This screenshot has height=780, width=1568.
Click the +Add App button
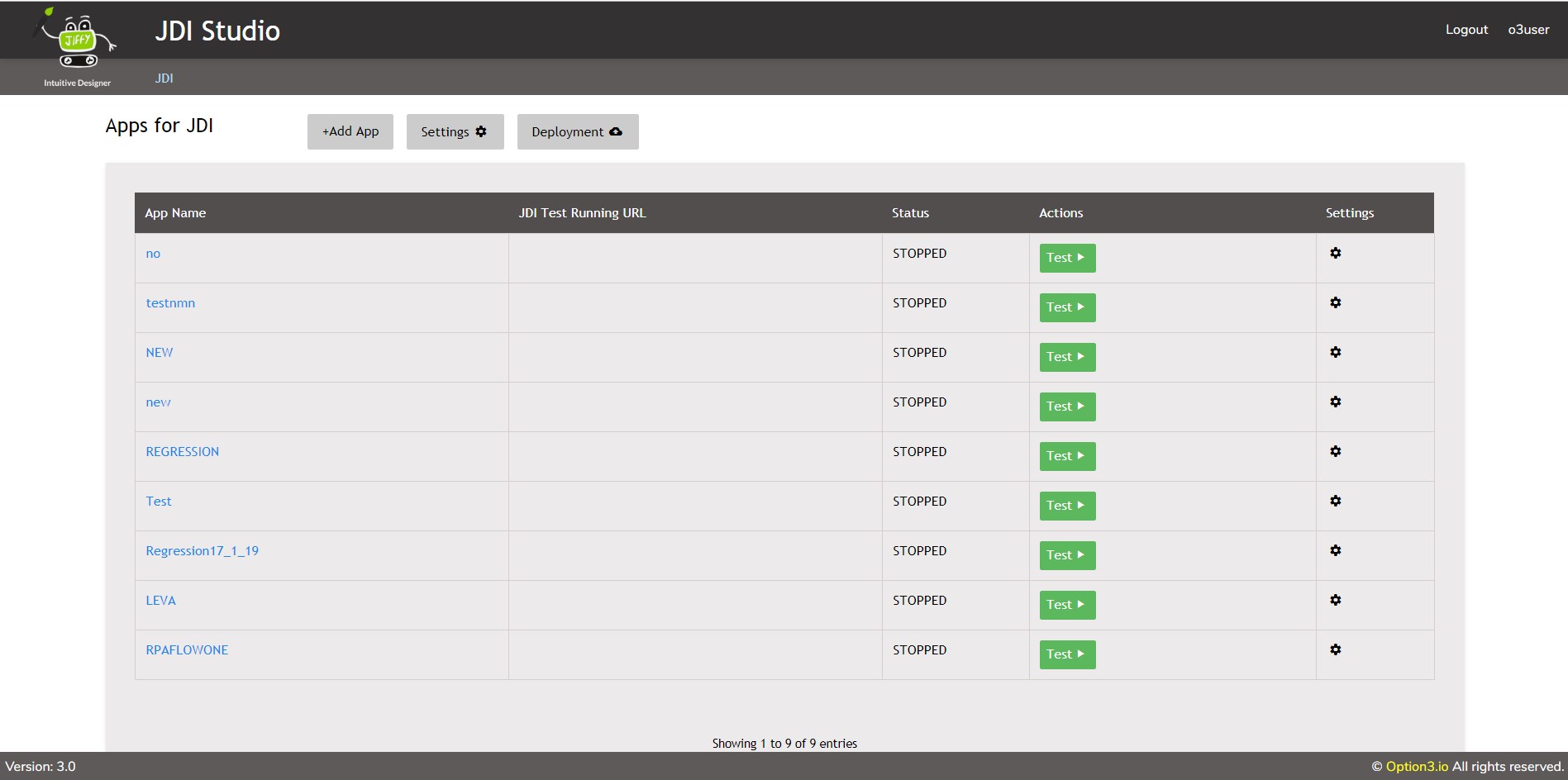coord(350,131)
